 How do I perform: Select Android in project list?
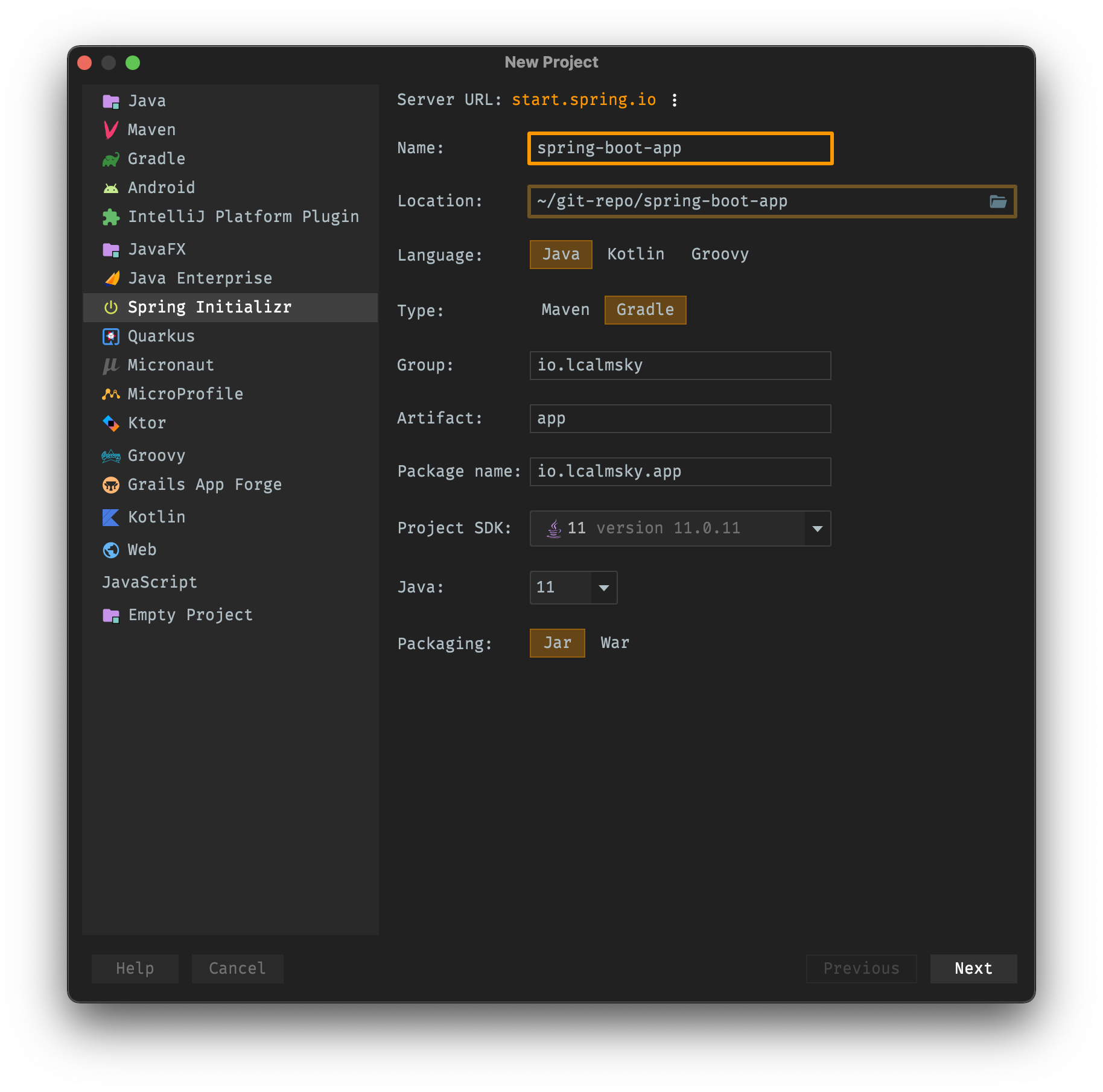[x=230, y=188]
